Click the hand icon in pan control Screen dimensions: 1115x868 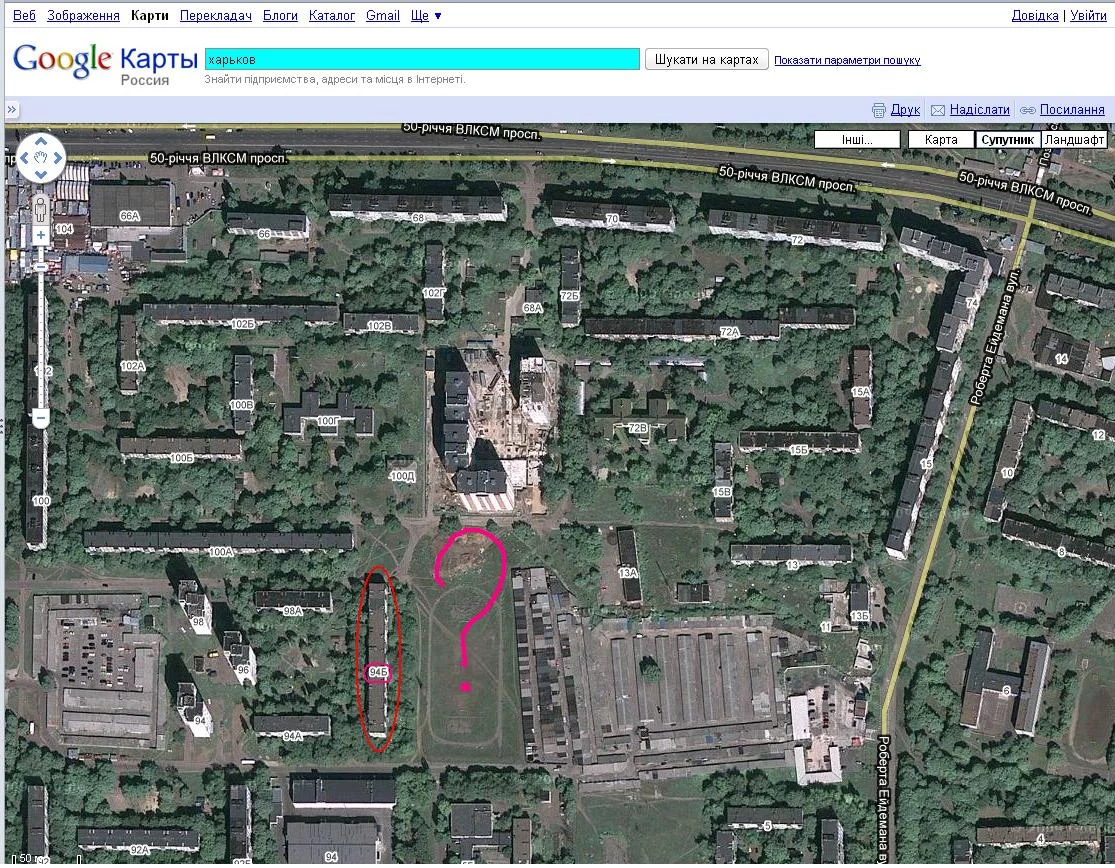tap(41, 157)
